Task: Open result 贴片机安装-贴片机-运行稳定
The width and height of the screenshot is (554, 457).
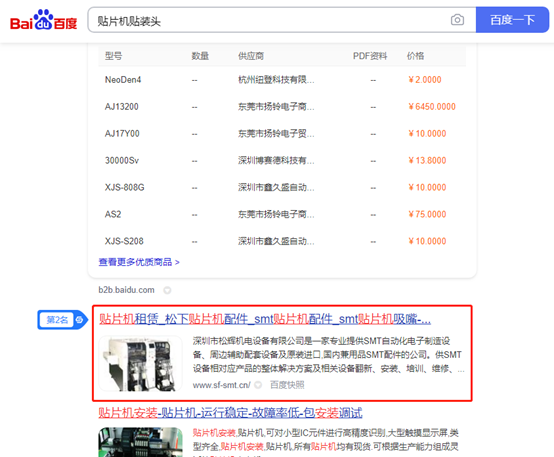Action: [230, 413]
